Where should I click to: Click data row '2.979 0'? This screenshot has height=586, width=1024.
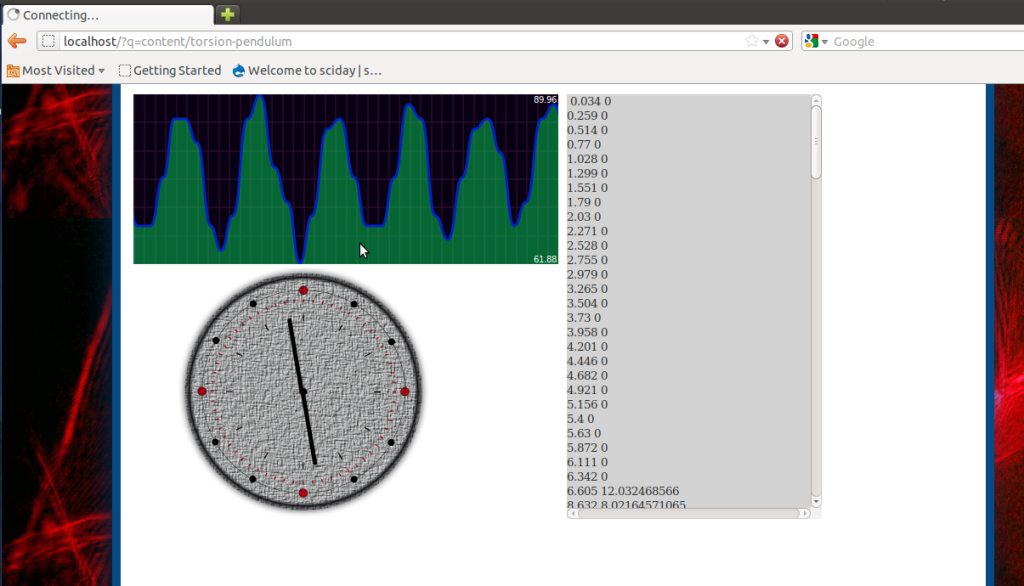pos(587,274)
